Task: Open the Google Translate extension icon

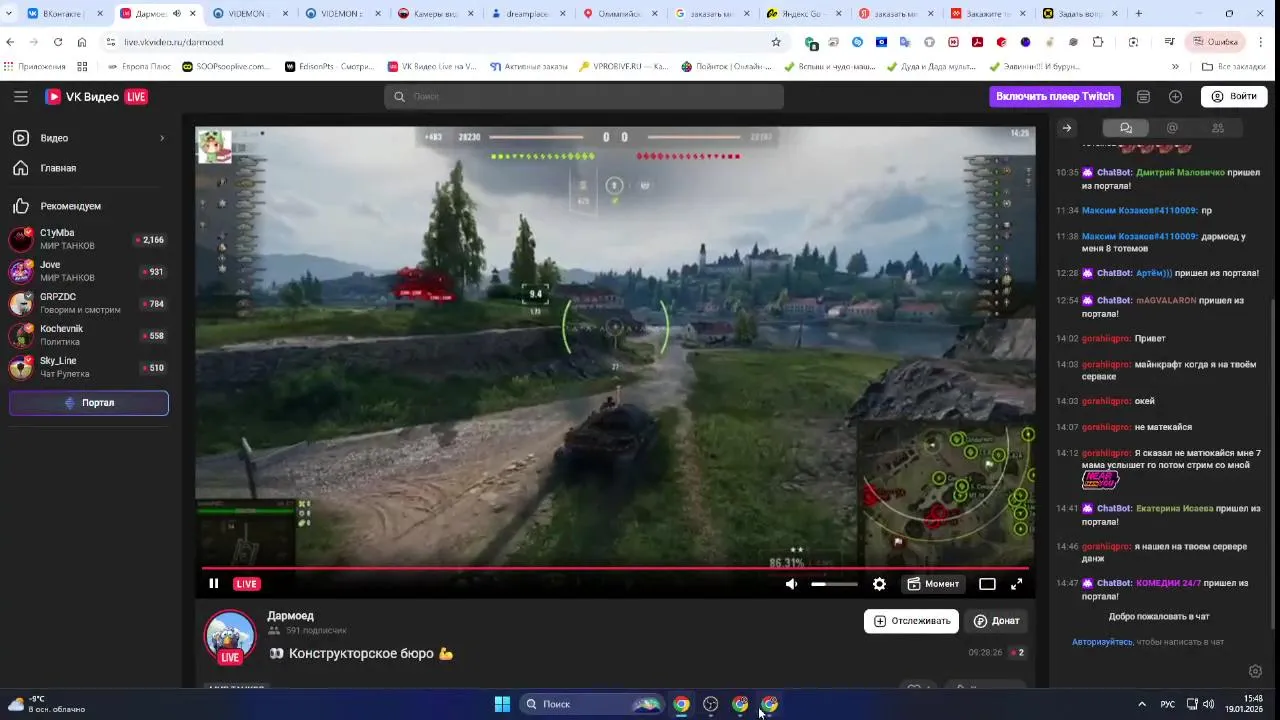Action: click(905, 42)
